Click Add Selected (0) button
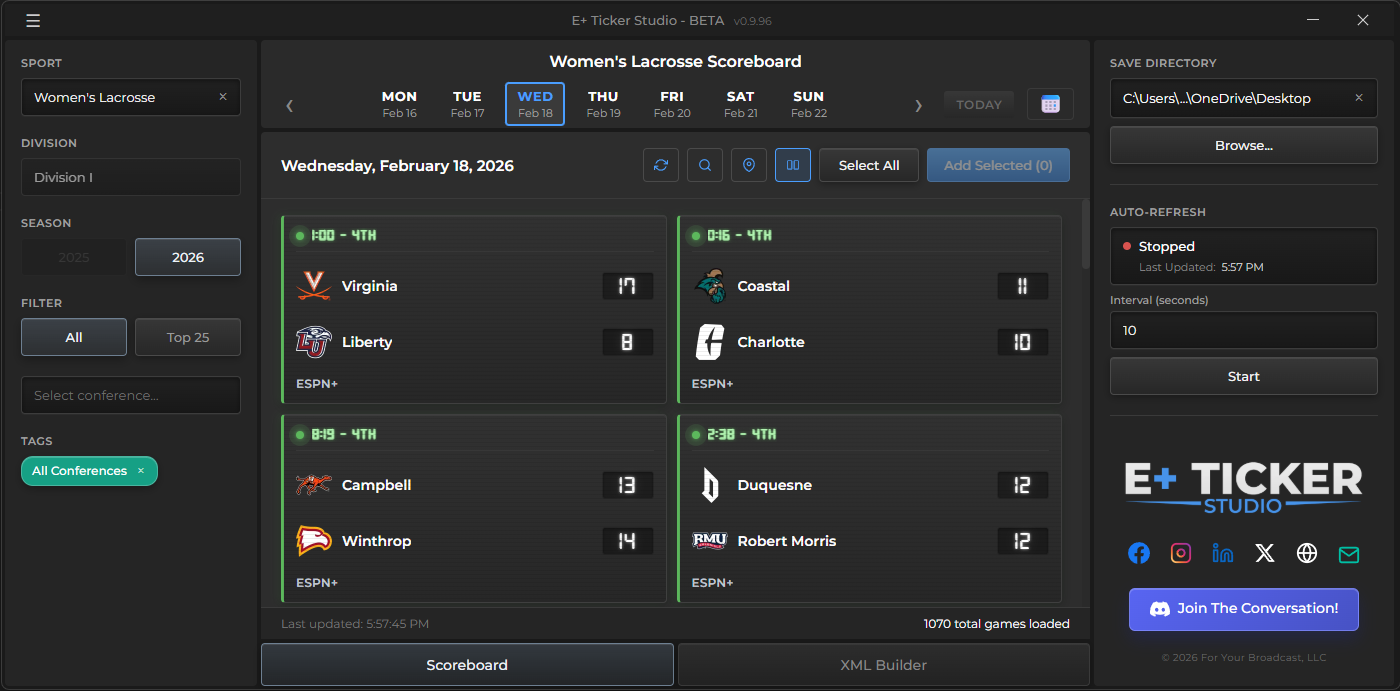The width and height of the screenshot is (1400, 691). pyautogui.click(x=998, y=165)
